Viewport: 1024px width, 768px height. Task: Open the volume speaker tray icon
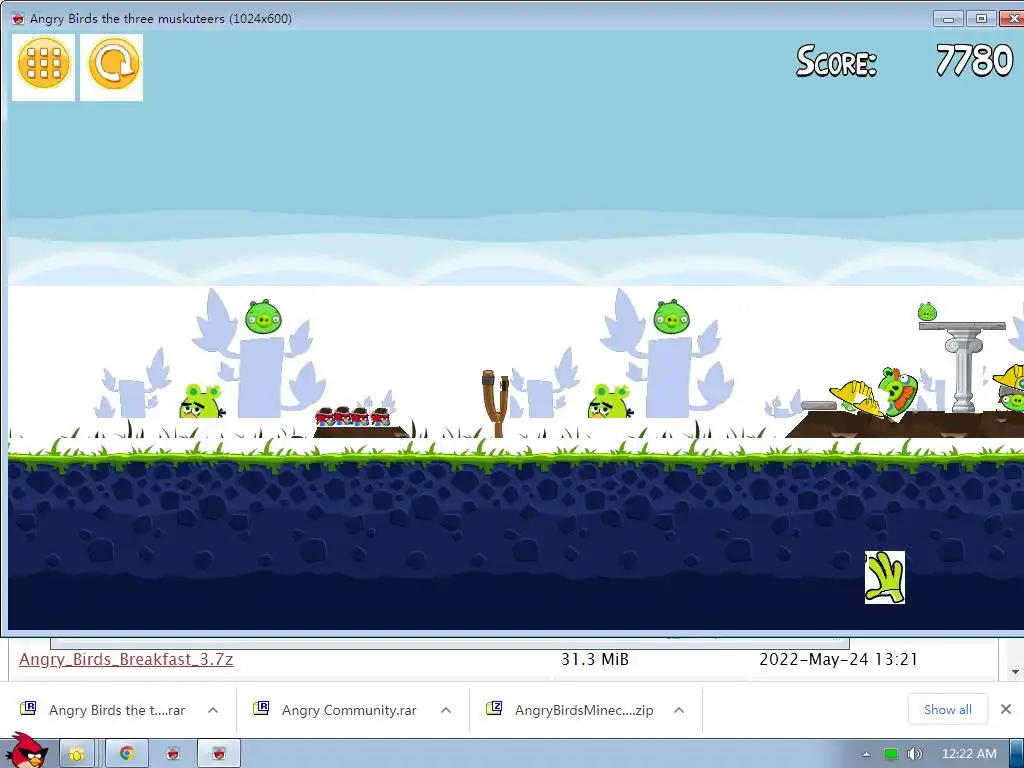click(x=915, y=754)
